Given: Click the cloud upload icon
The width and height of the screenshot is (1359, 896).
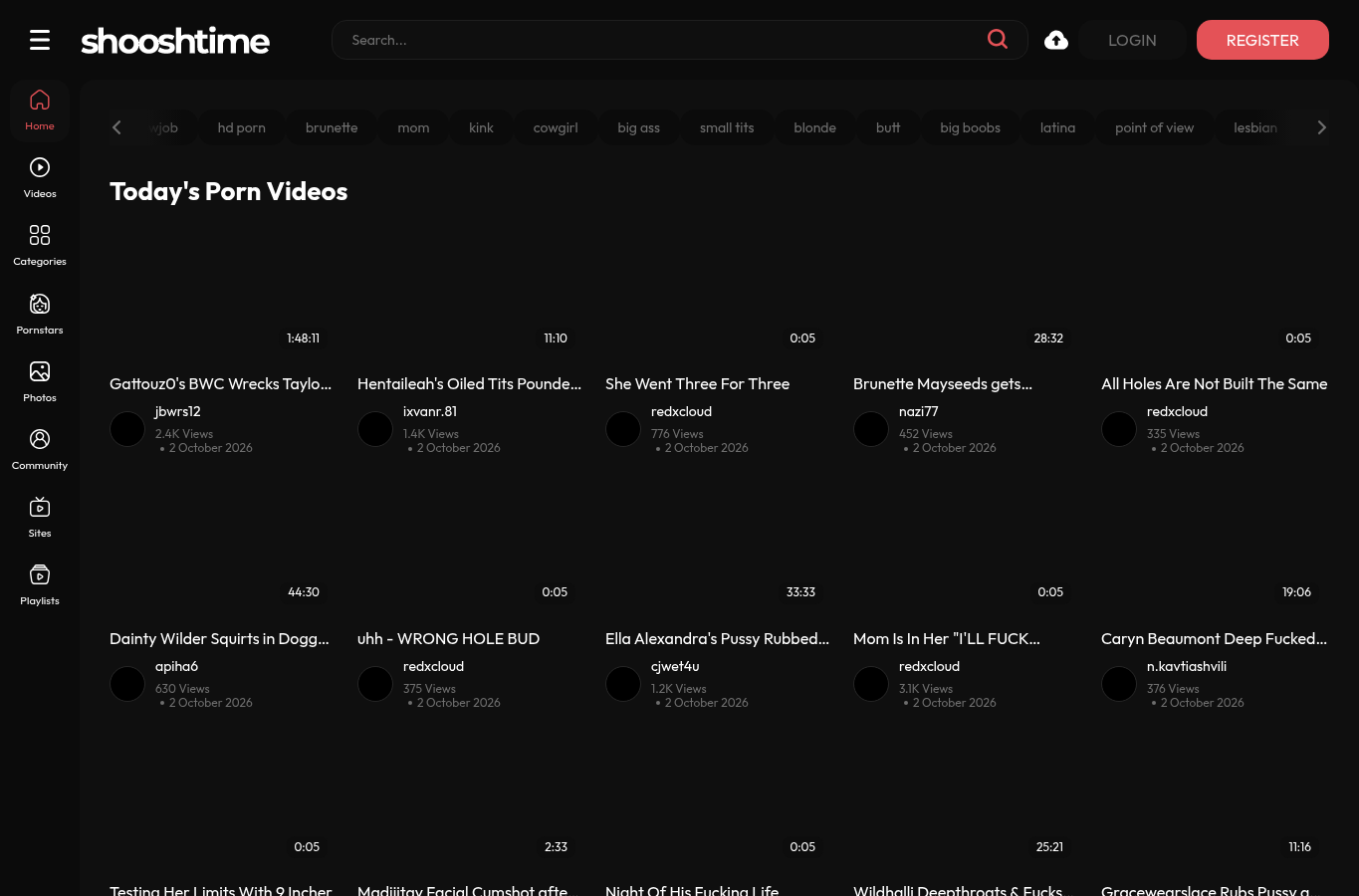Looking at the screenshot, I should (1056, 40).
